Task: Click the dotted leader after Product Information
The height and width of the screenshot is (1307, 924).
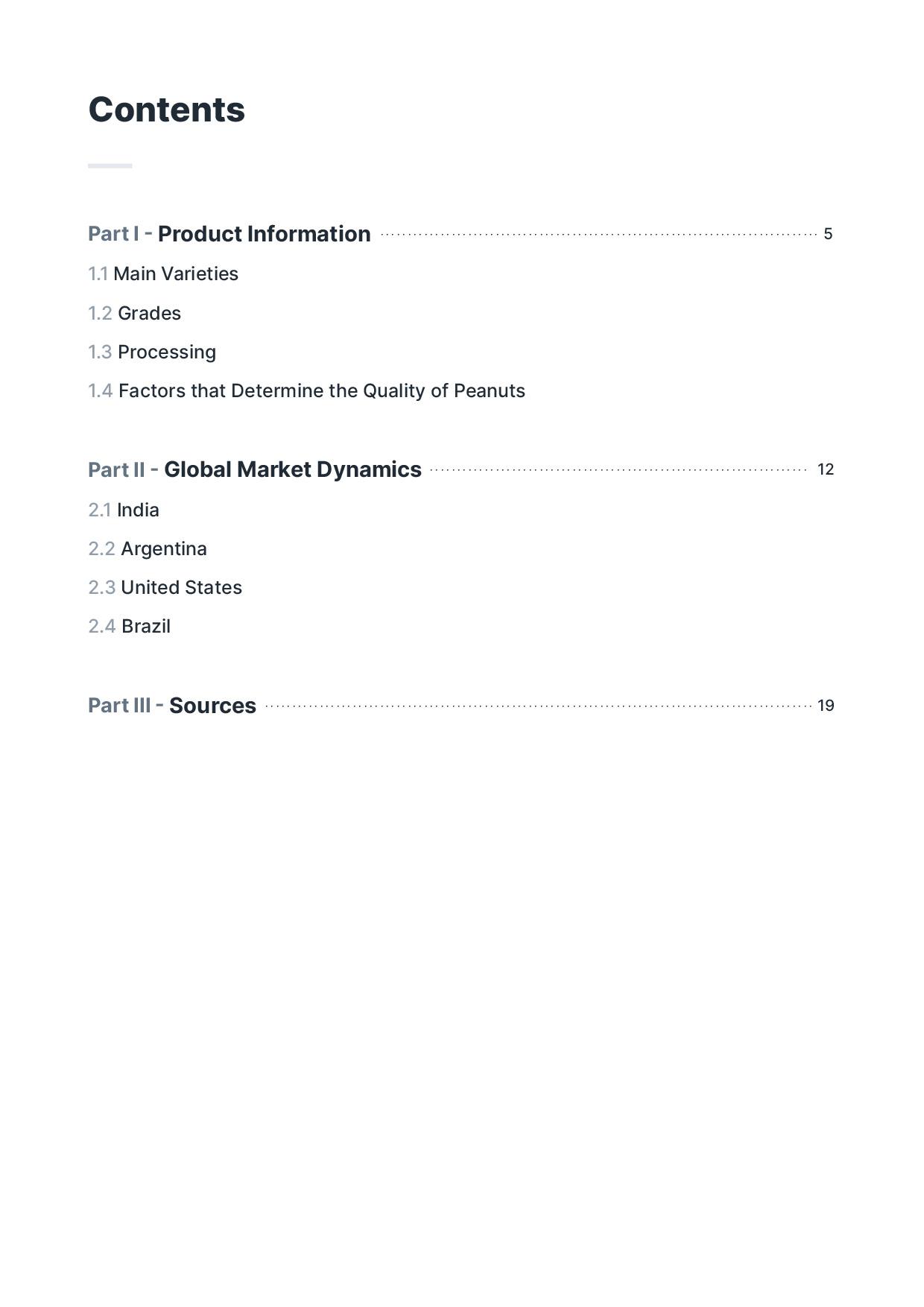Action: [x=598, y=235]
